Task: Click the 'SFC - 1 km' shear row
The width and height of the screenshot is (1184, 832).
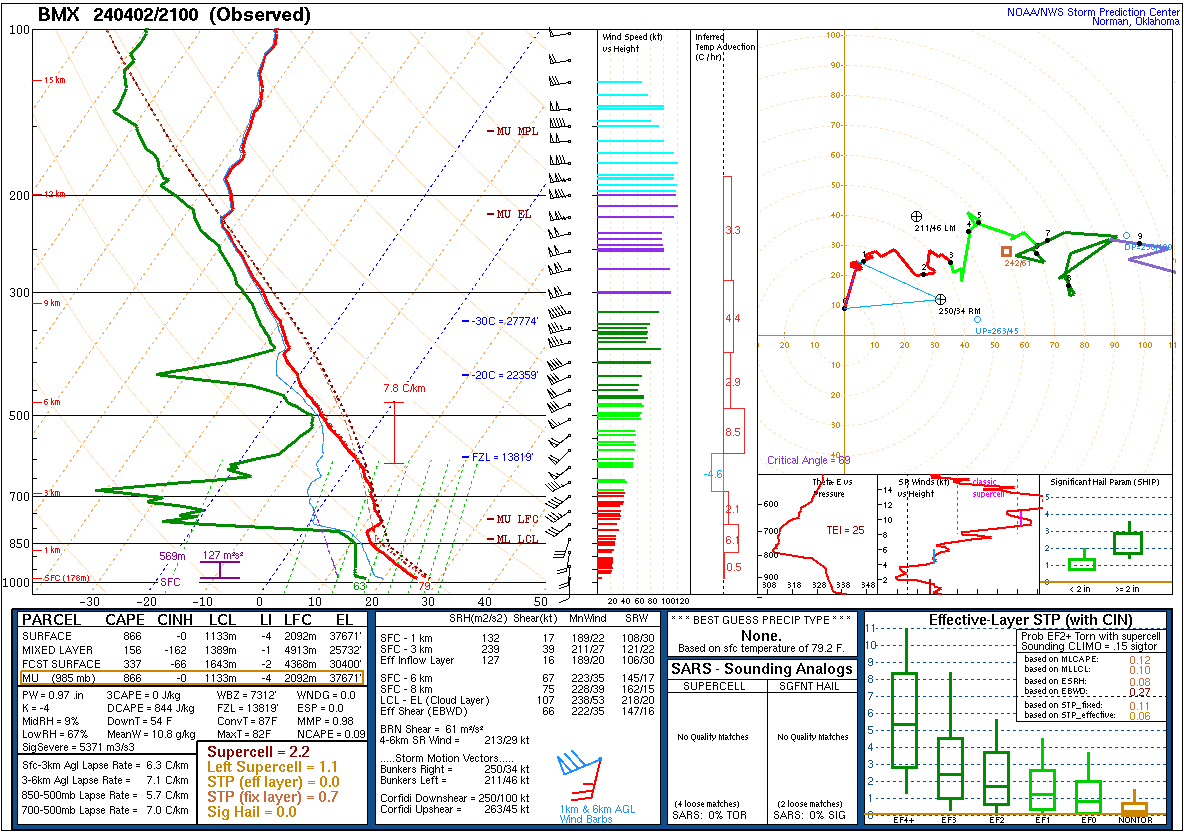Action: (x=517, y=638)
